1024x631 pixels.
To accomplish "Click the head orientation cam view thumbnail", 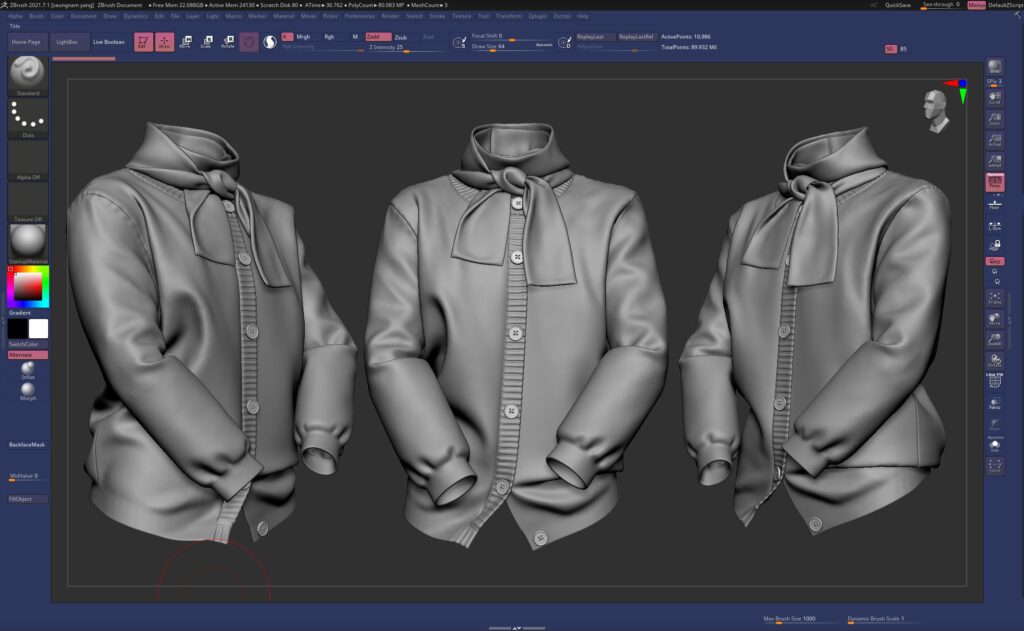I will click(935, 110).
